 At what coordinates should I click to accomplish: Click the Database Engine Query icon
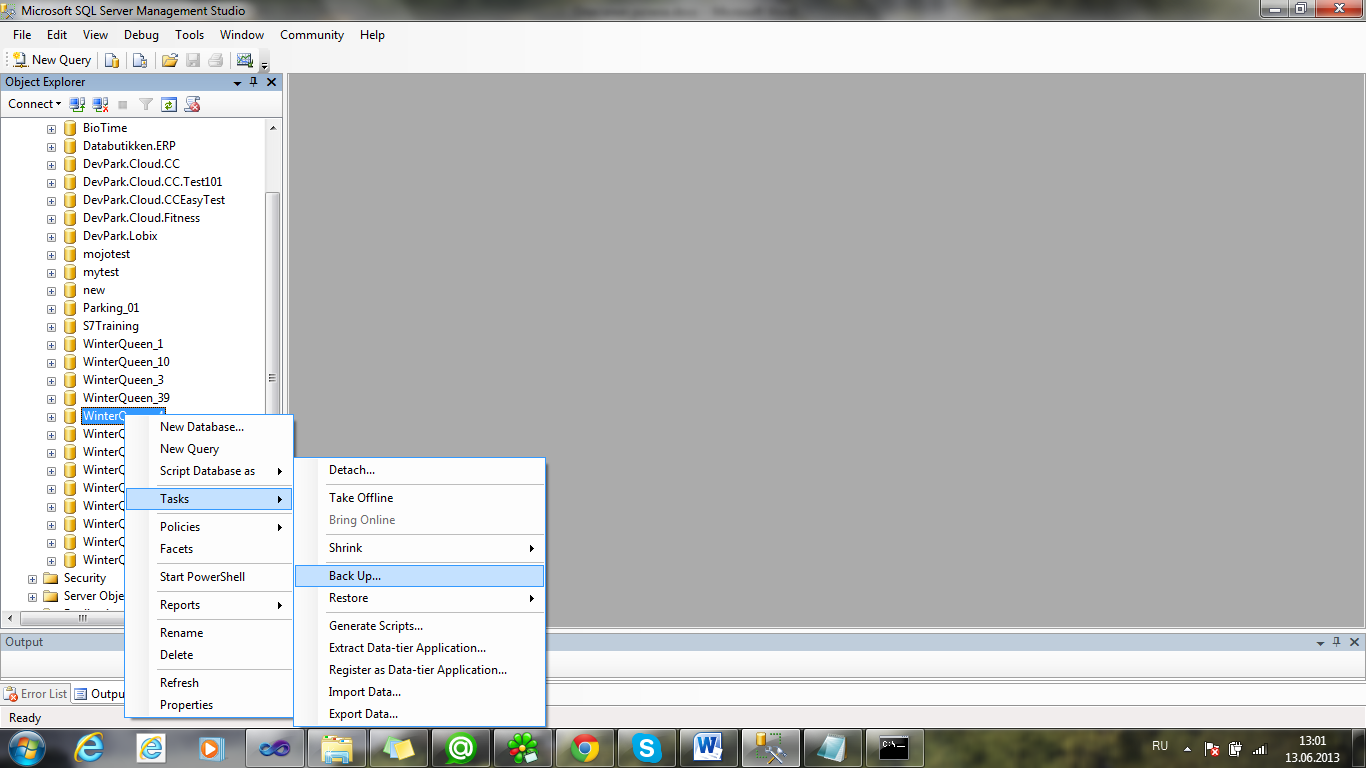tap(113, 60)
